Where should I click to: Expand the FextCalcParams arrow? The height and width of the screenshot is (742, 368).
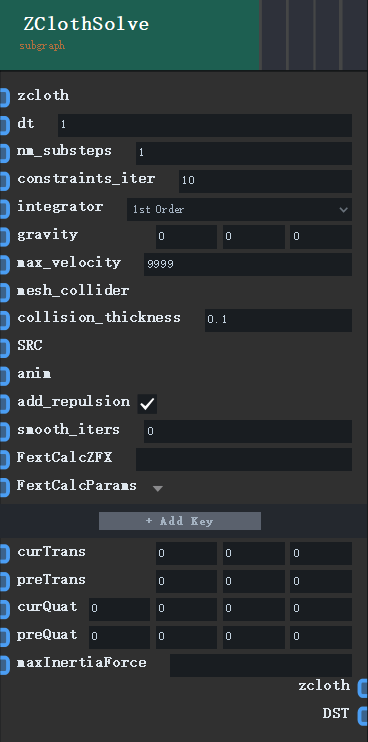[158, 488]
